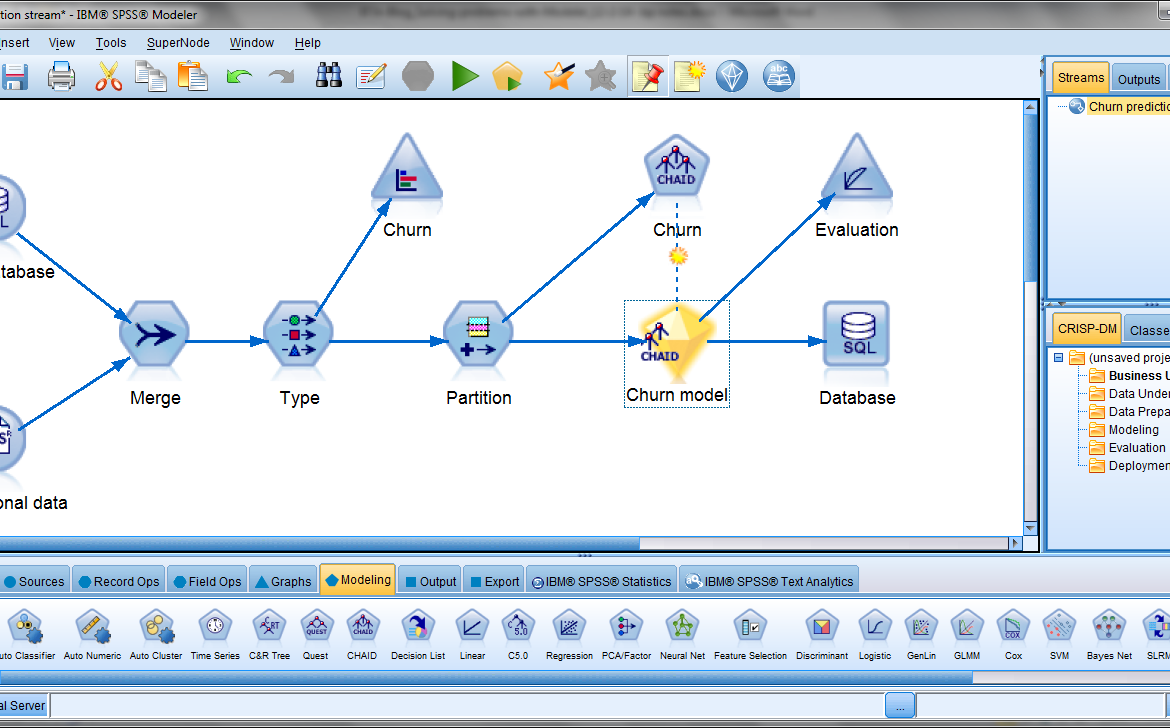Insert a new comment note
Screen dimensions: 1170x728
(689, 76)
